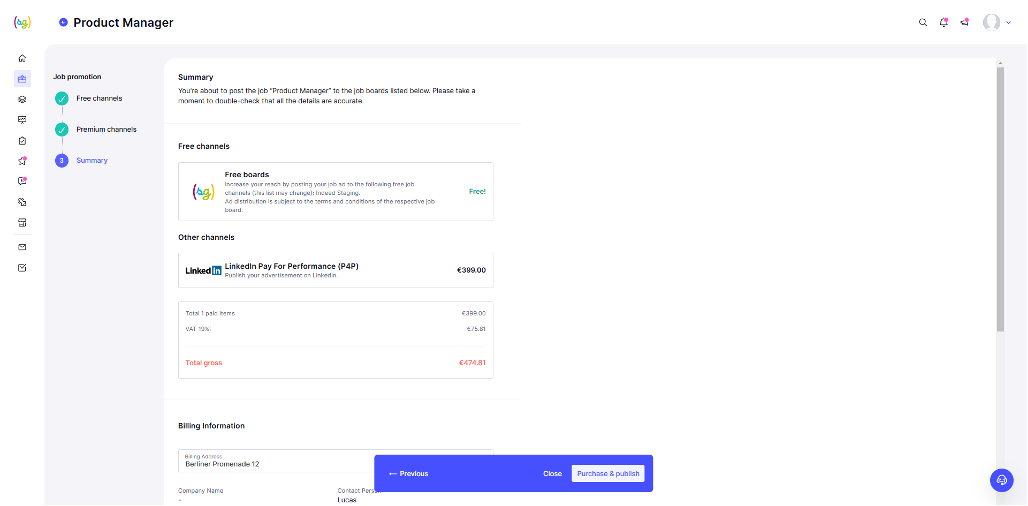Open the clipboard checklist sidebar icon
This screenshot has height=506, width=1028.
click(22, 140)
